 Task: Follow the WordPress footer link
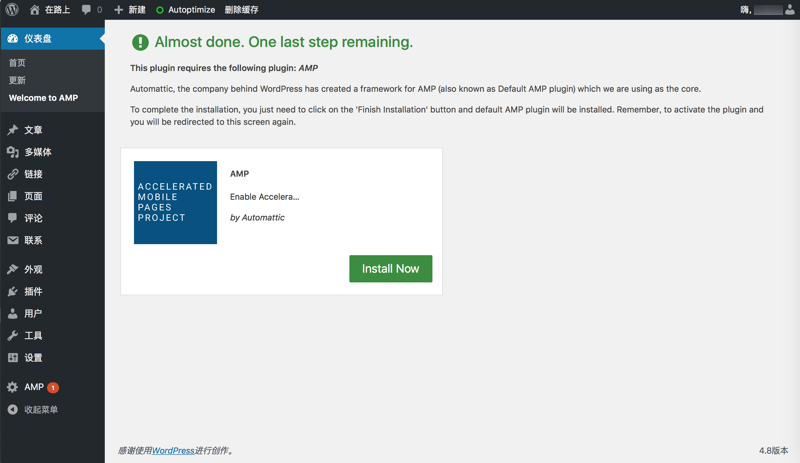(173, 451)
